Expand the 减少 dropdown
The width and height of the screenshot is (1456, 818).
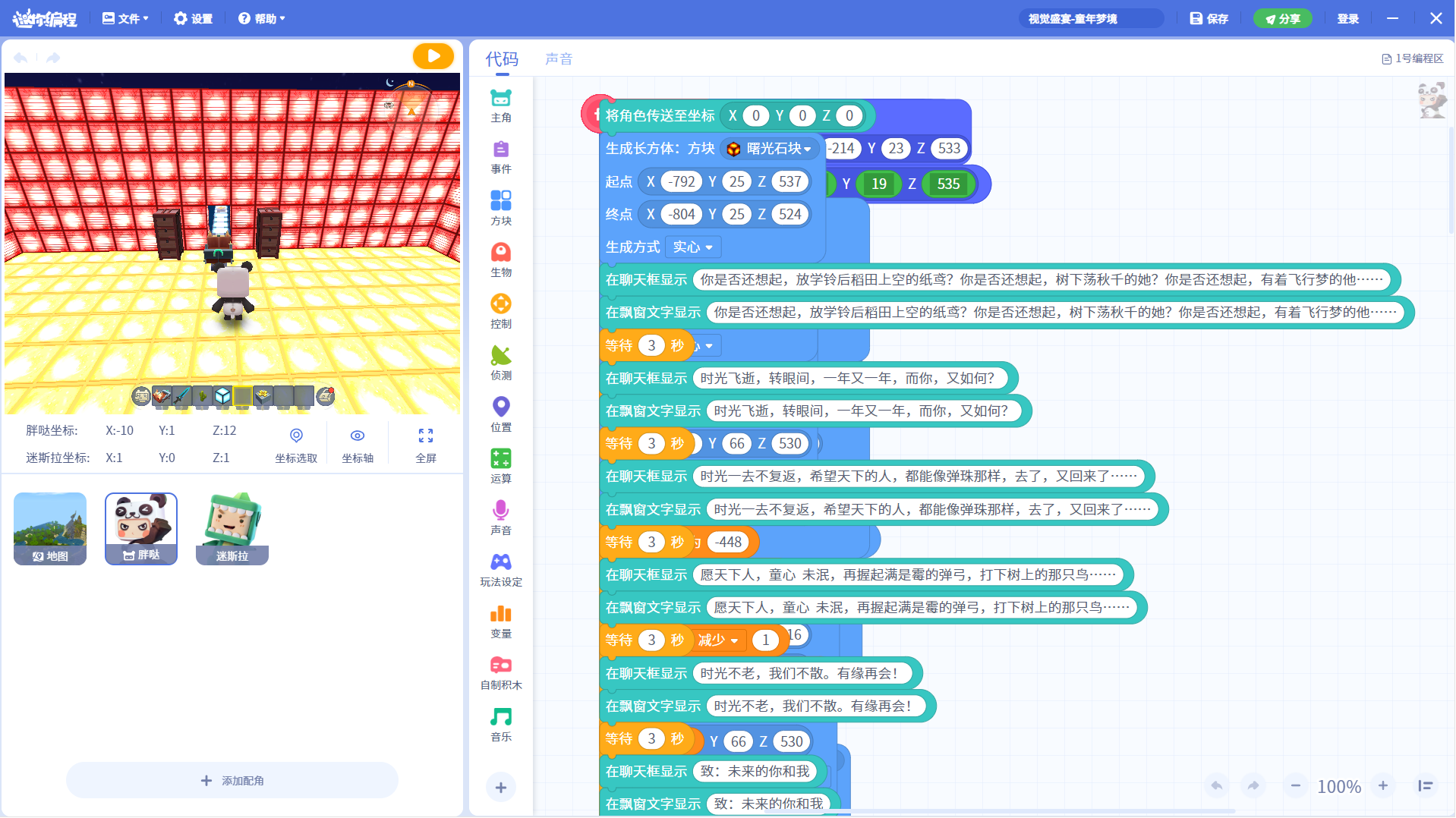click(x=718, y=640)
